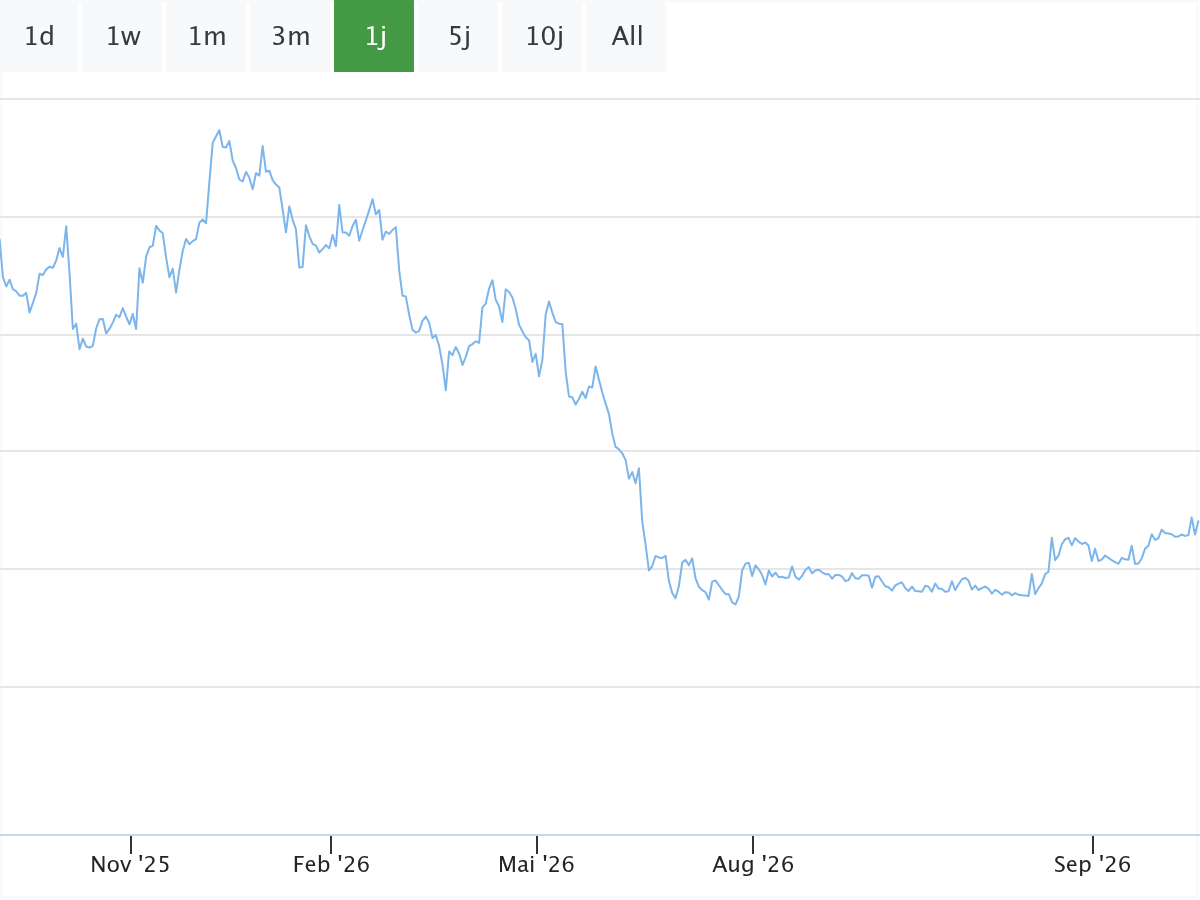Click the Mai '26 axis label

coord(536,865)
